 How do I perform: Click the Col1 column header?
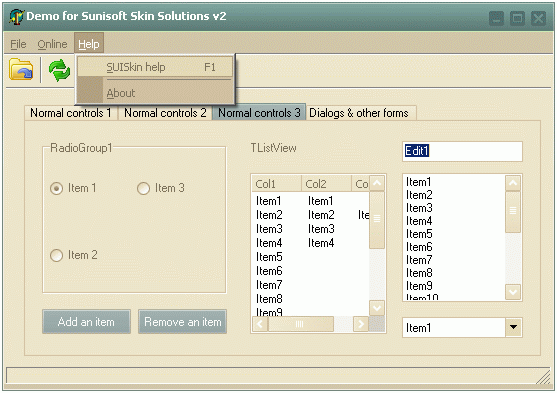pos(276,184)
